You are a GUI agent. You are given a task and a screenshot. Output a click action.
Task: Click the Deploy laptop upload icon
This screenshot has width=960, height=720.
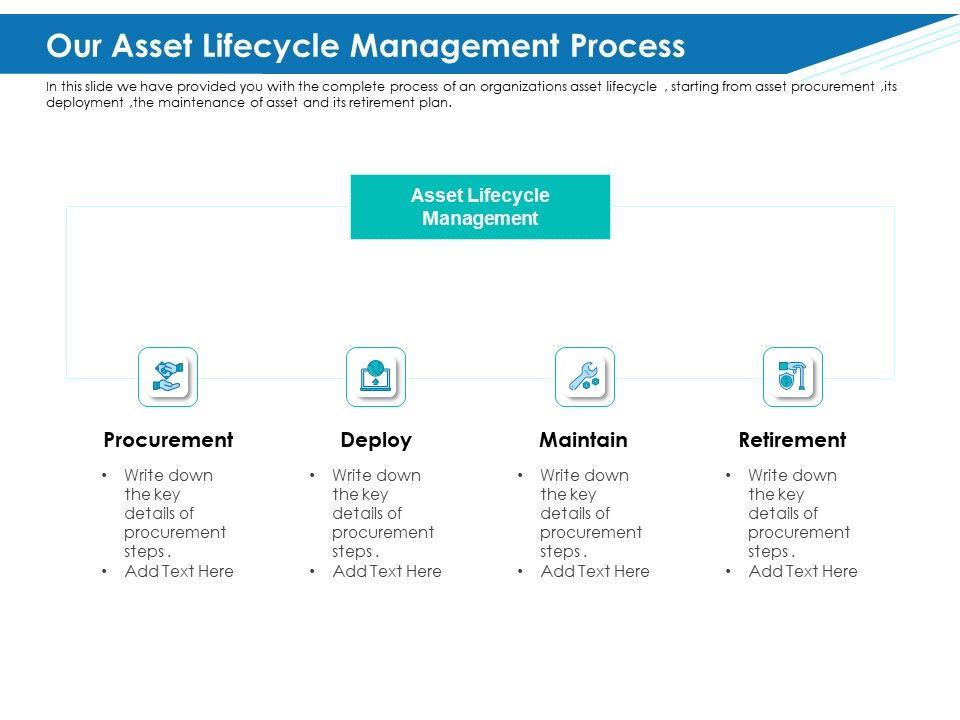click(376, 377)
